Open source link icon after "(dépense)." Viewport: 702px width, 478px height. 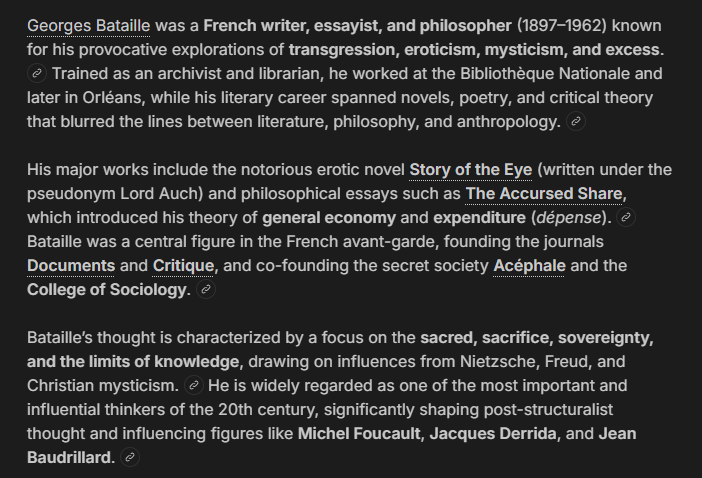(626, 218)
